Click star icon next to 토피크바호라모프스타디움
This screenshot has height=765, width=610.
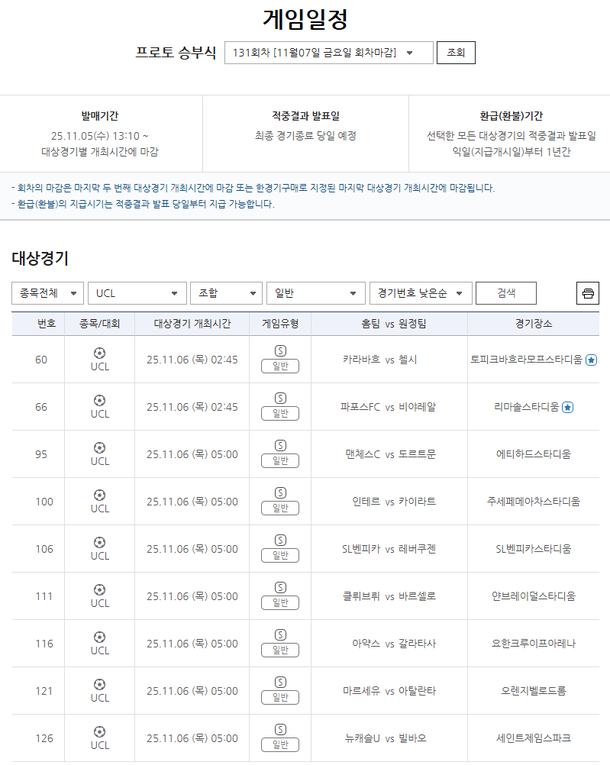point(591,359)
